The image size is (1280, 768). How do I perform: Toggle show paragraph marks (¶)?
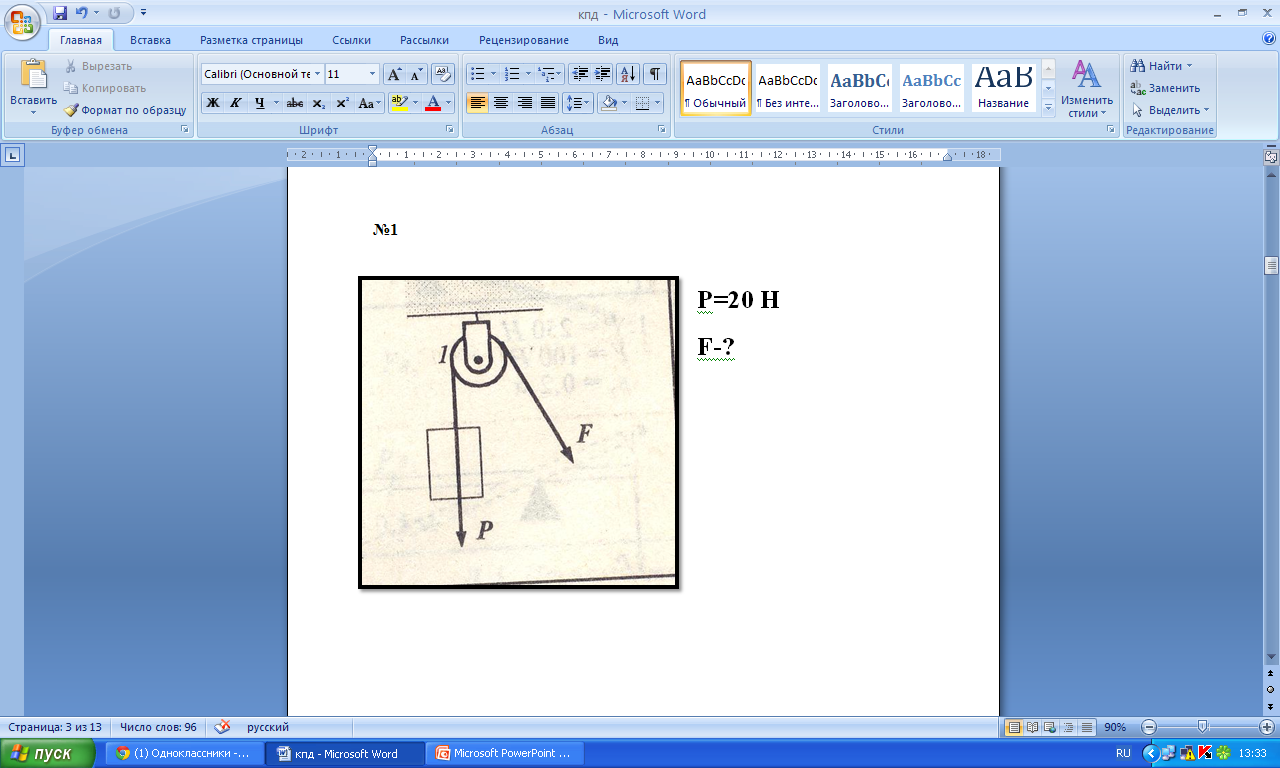[655, 74]
